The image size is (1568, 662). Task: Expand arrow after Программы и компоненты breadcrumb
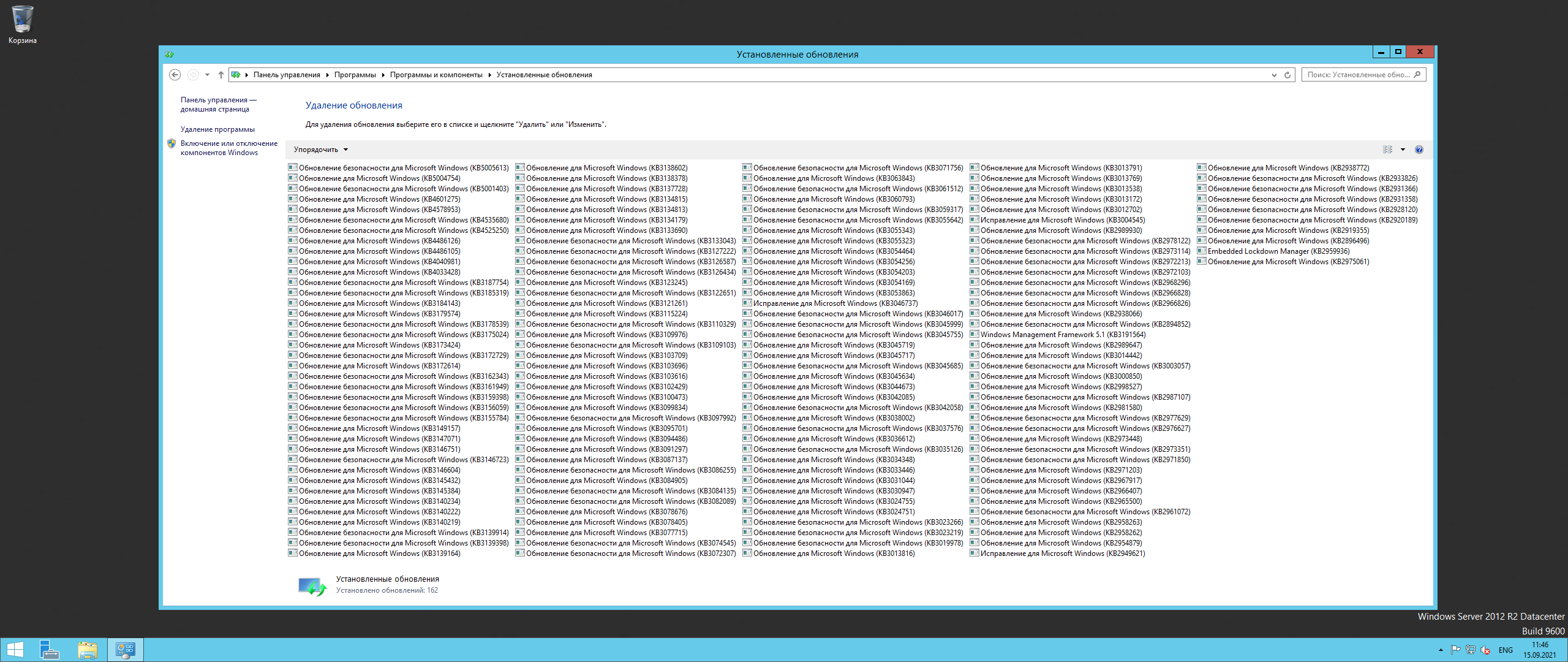[x=490, y=75]
